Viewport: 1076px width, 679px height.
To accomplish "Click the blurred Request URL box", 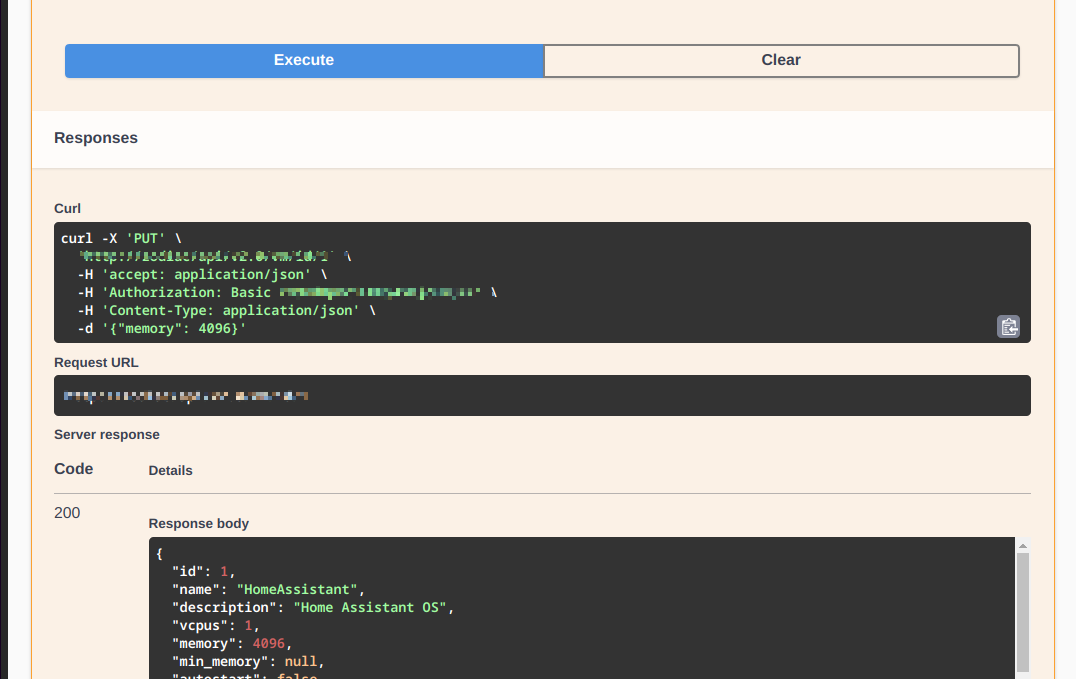I will (x=542, y=395).
